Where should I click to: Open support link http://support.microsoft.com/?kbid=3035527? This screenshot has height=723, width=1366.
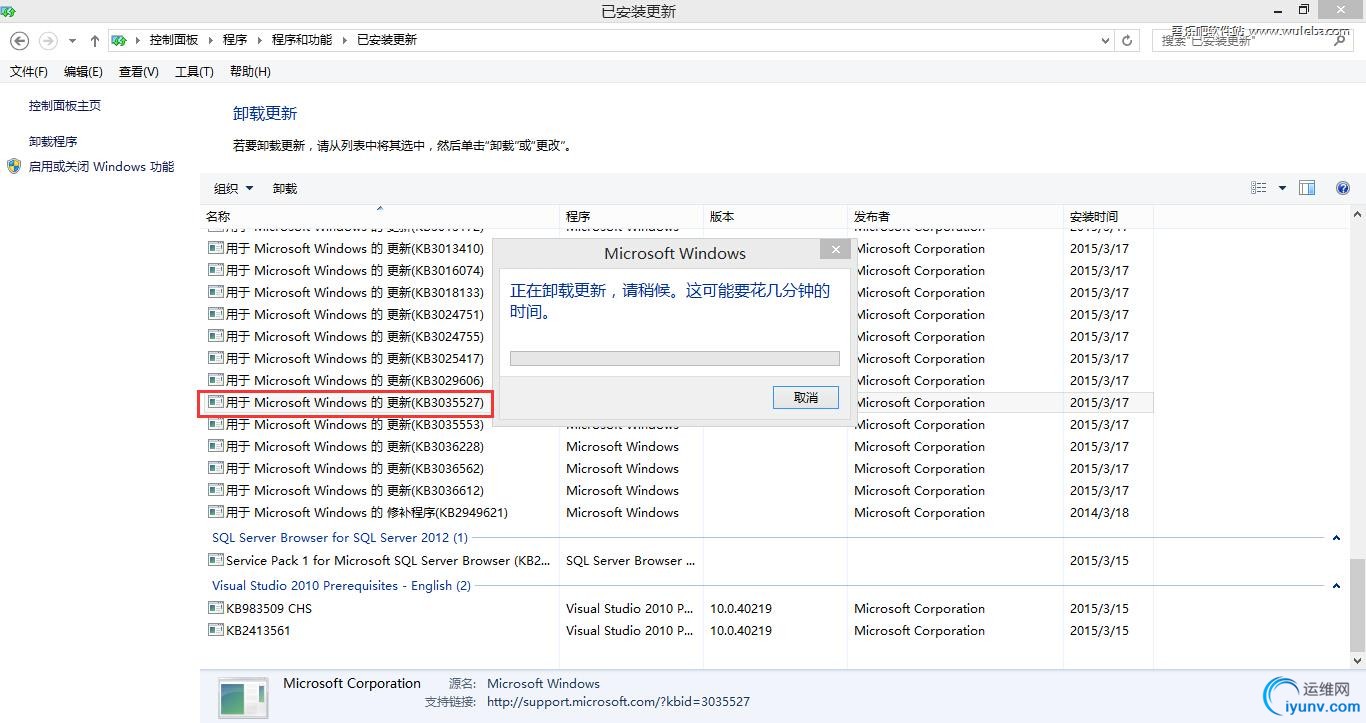[618, 702]
